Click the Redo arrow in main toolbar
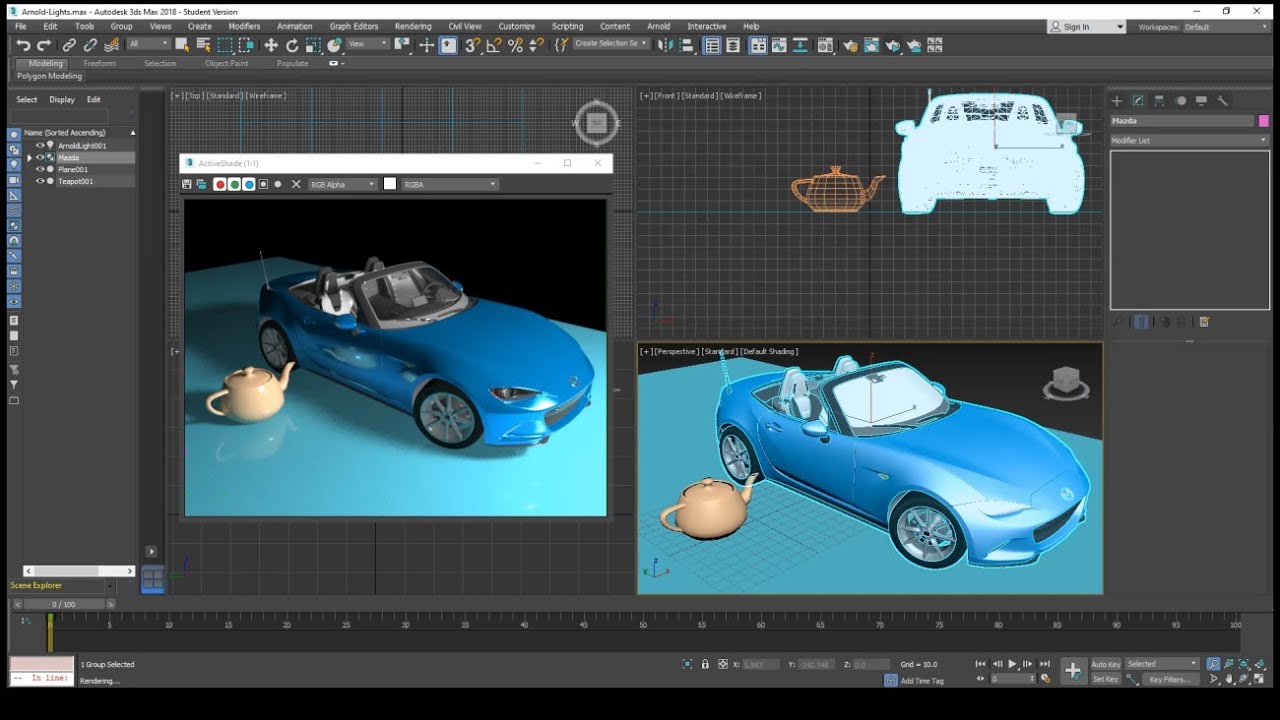 click(44, 45)
